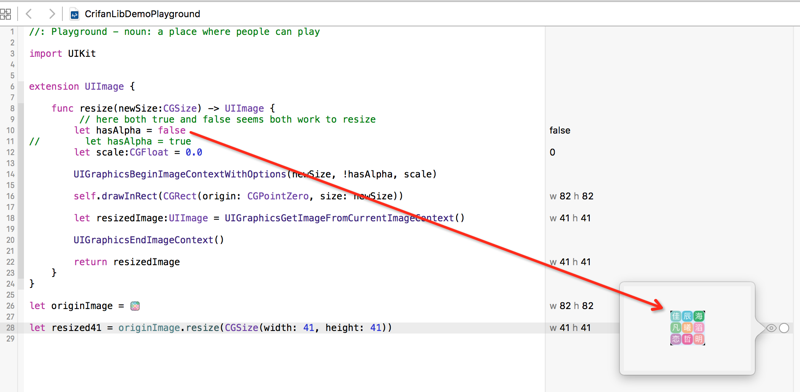Open CrifanLibDemoPlayground in the jump bar
The height and width of the screenshot is (392, 800).
(142, 14)
